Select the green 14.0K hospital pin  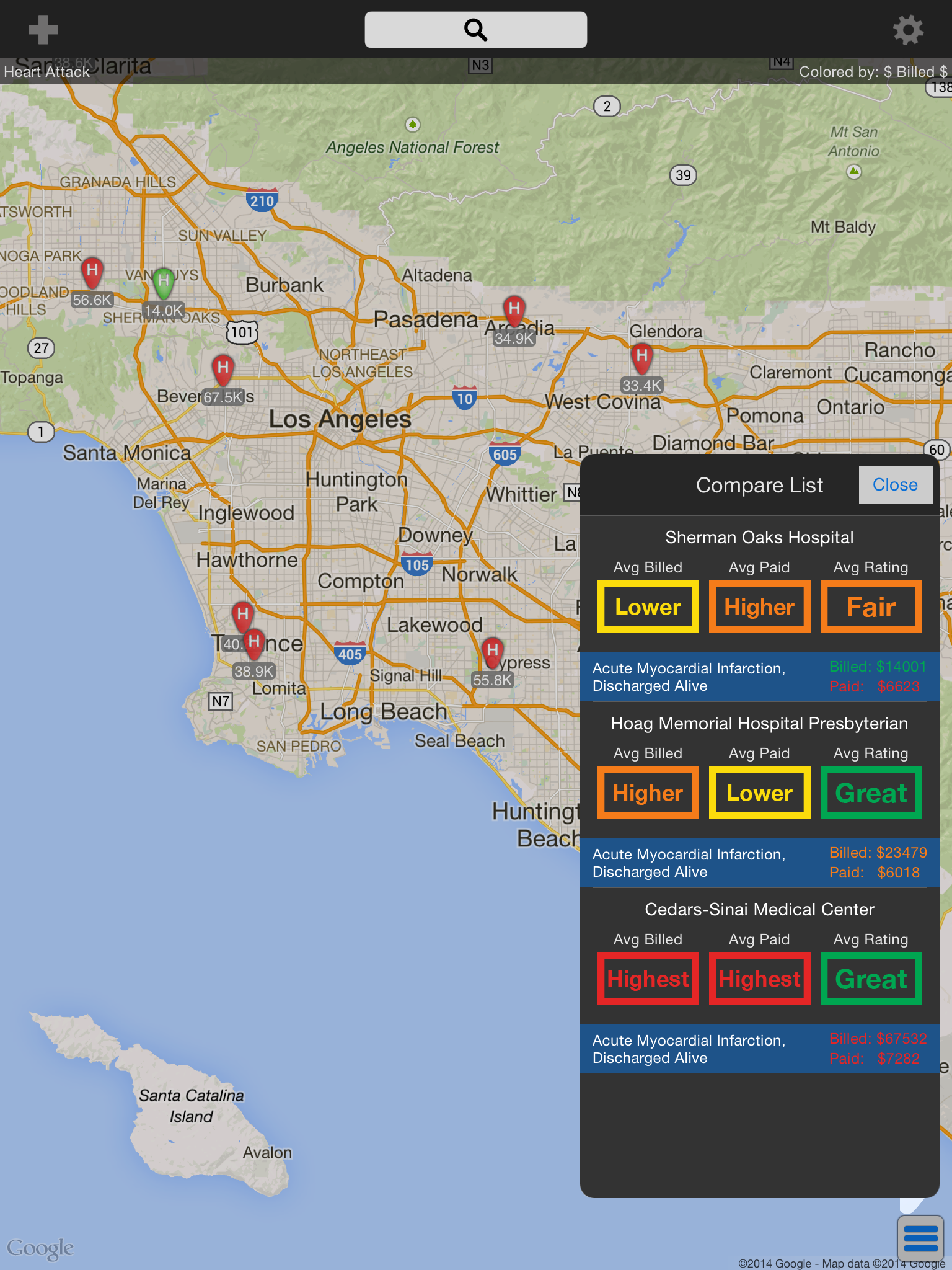[163, 284]
